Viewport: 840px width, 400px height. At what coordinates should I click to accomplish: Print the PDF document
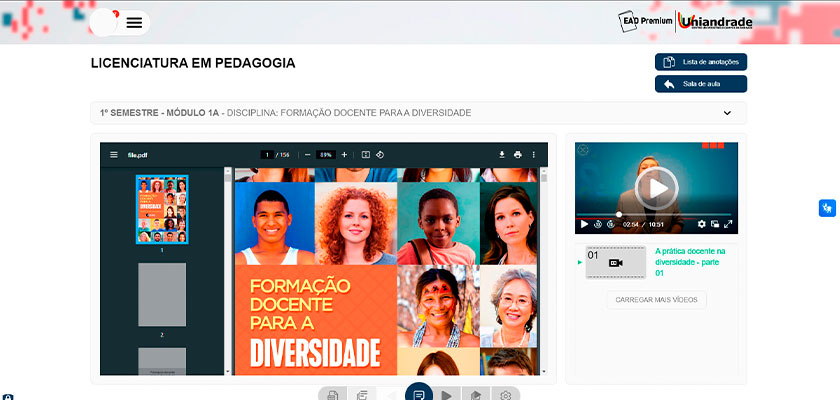point(518,155)
